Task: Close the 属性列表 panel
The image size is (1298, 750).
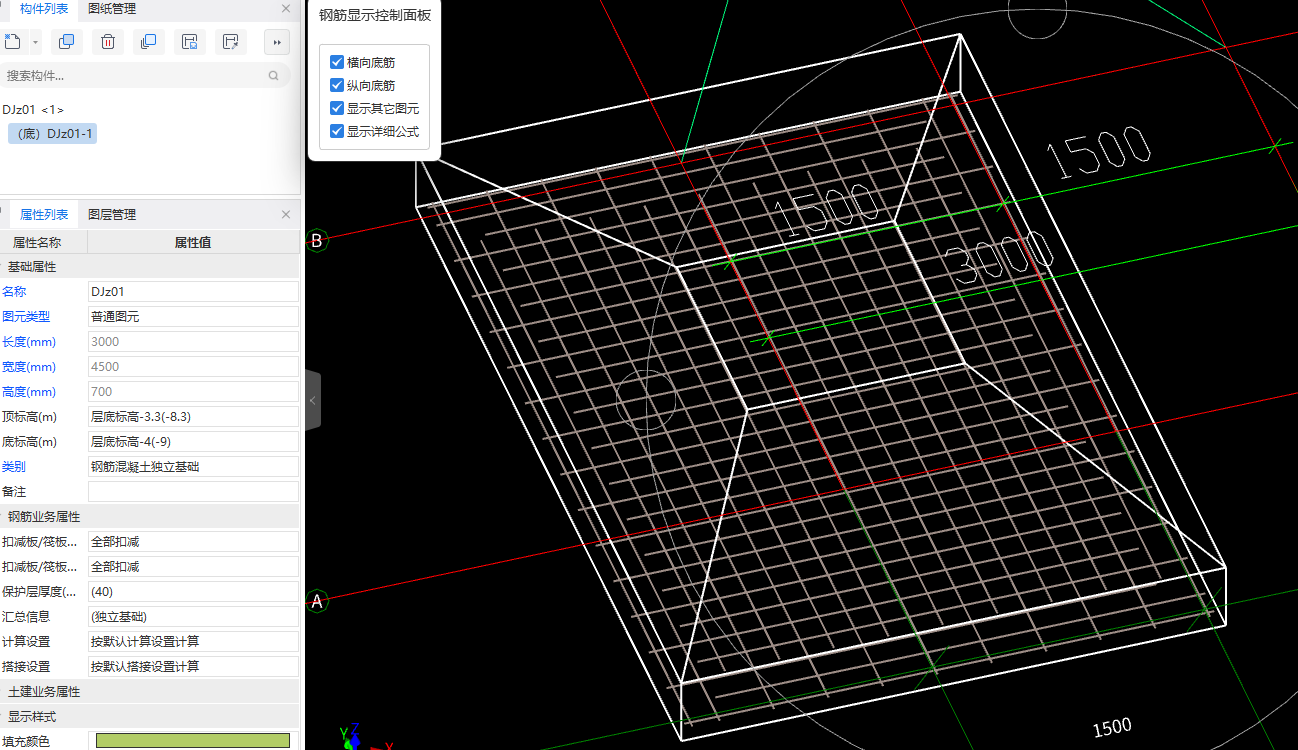Action: 286,214
